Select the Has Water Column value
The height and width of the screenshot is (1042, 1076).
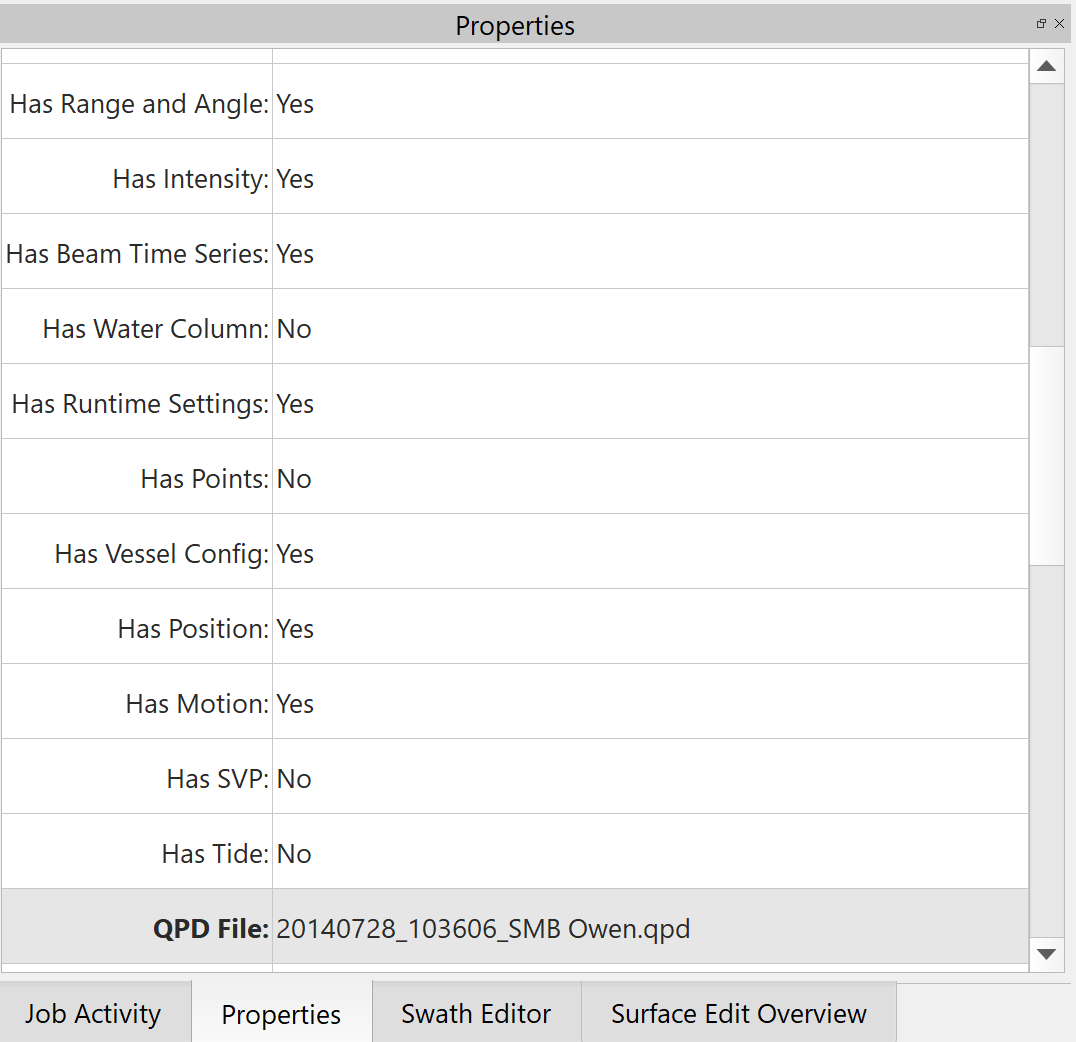[x=294, y=329]
